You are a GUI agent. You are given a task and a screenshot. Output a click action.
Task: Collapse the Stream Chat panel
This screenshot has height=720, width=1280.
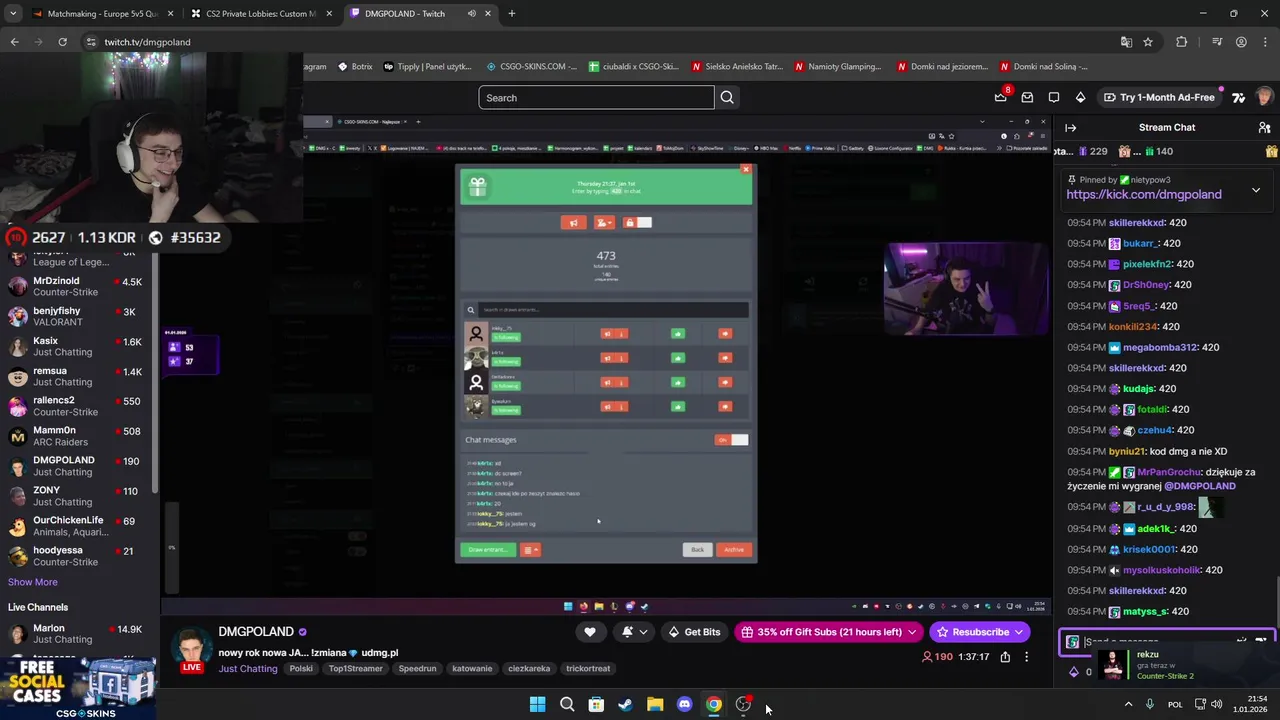1070,127
